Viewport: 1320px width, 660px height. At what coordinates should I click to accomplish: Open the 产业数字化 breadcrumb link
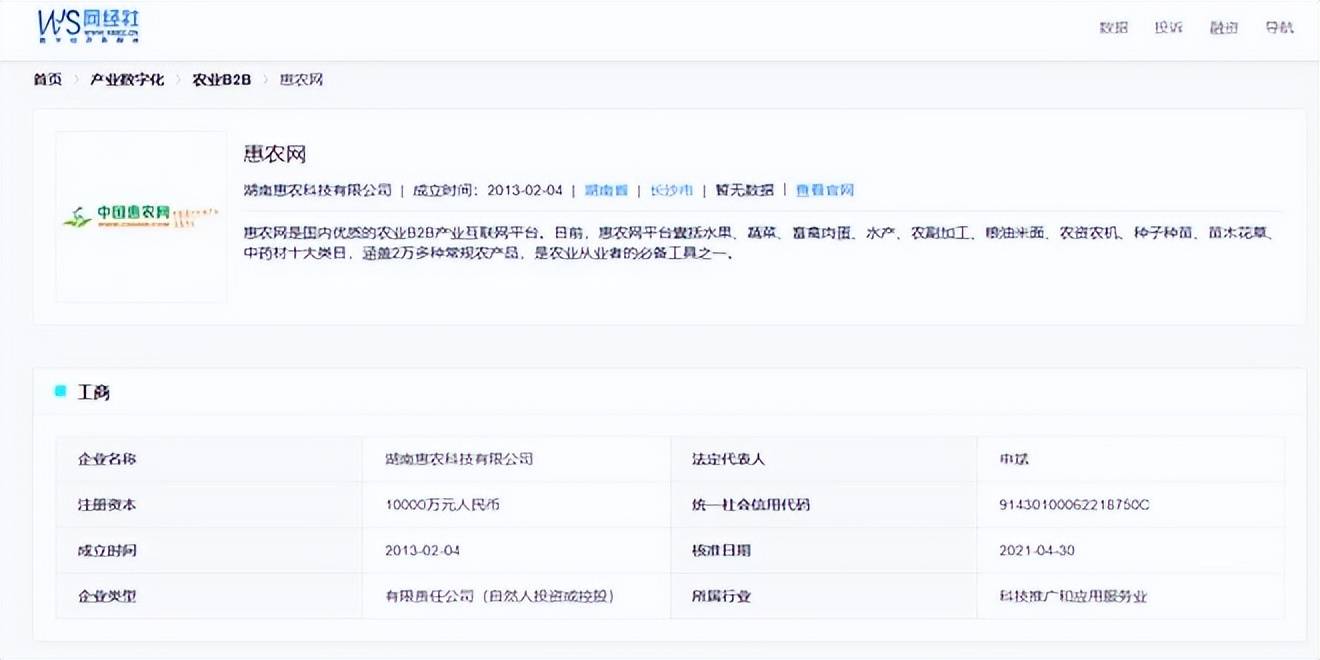[x=127, y=80]
